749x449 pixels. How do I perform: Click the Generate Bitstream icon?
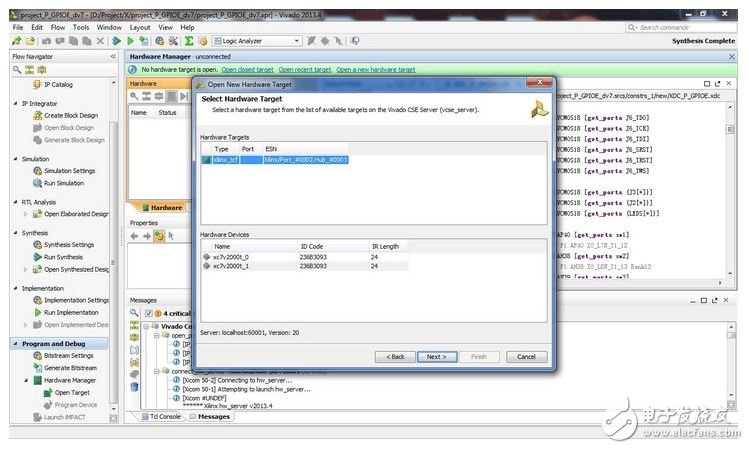pos(37,368)
